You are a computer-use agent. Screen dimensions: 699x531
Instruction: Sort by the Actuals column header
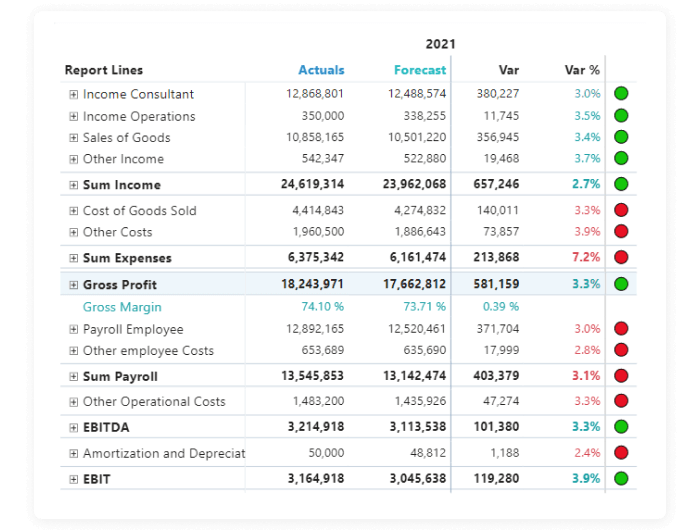coord(321,70)
